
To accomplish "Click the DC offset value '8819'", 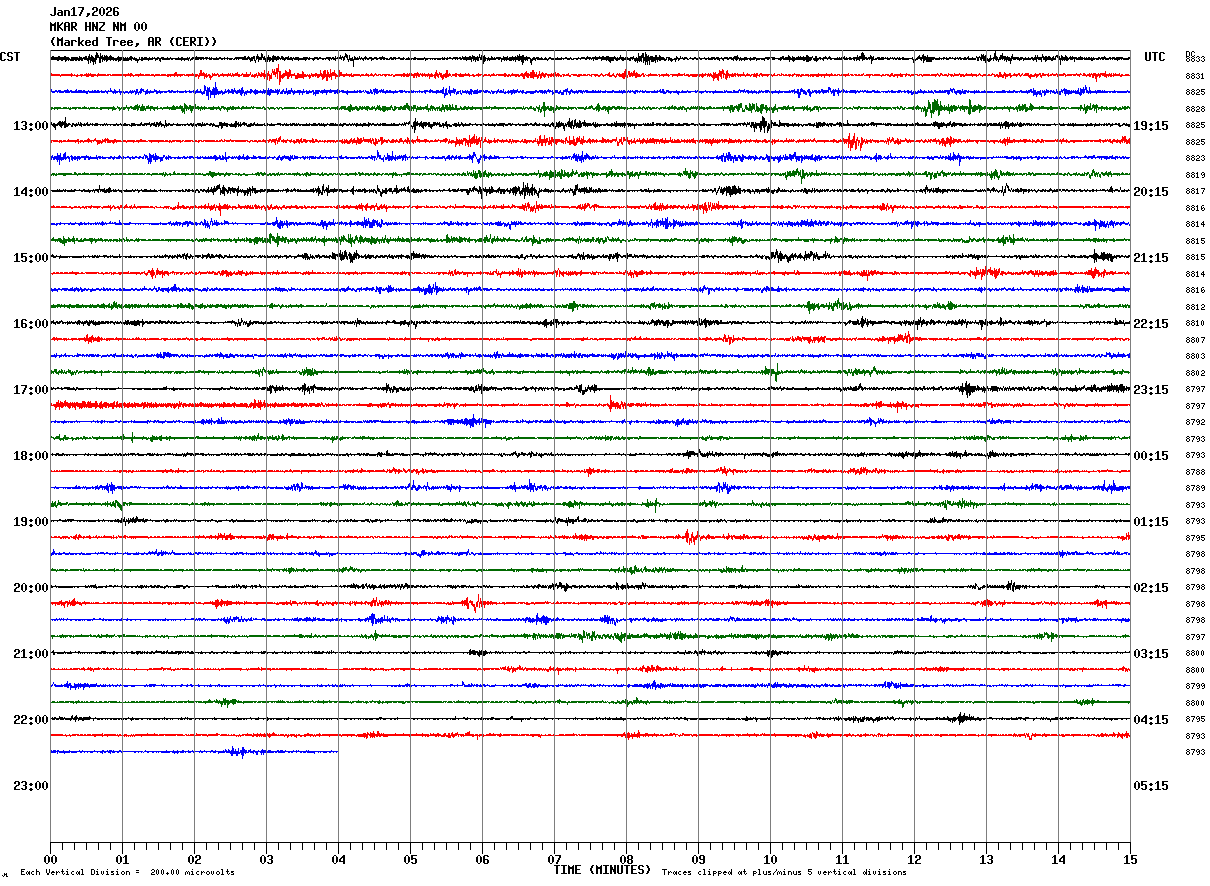I will pos(1195,175).
